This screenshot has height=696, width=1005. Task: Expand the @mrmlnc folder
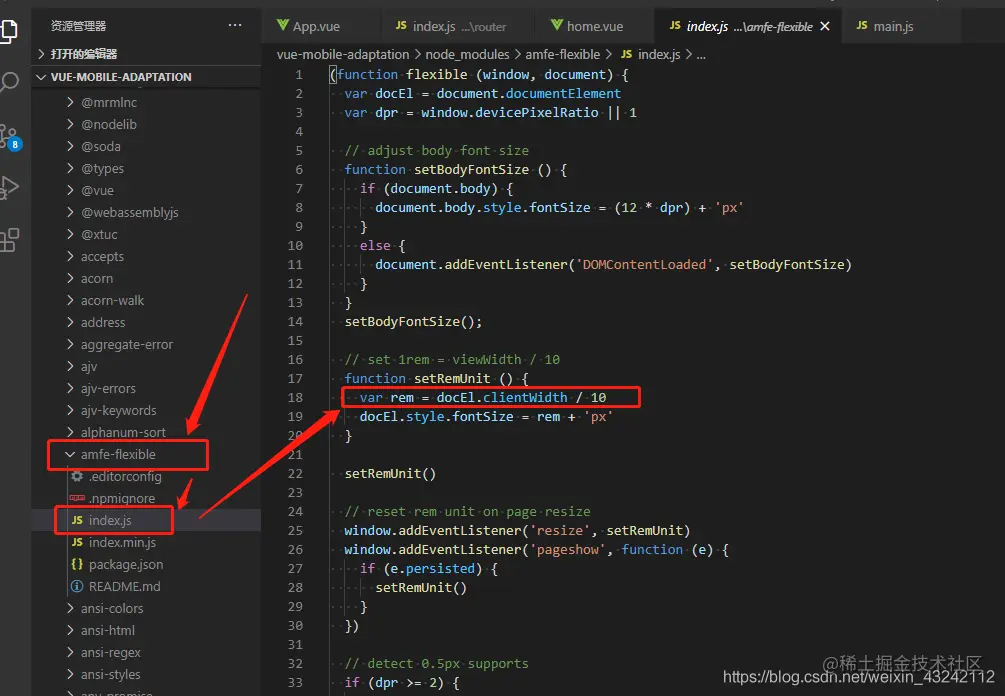146,103
